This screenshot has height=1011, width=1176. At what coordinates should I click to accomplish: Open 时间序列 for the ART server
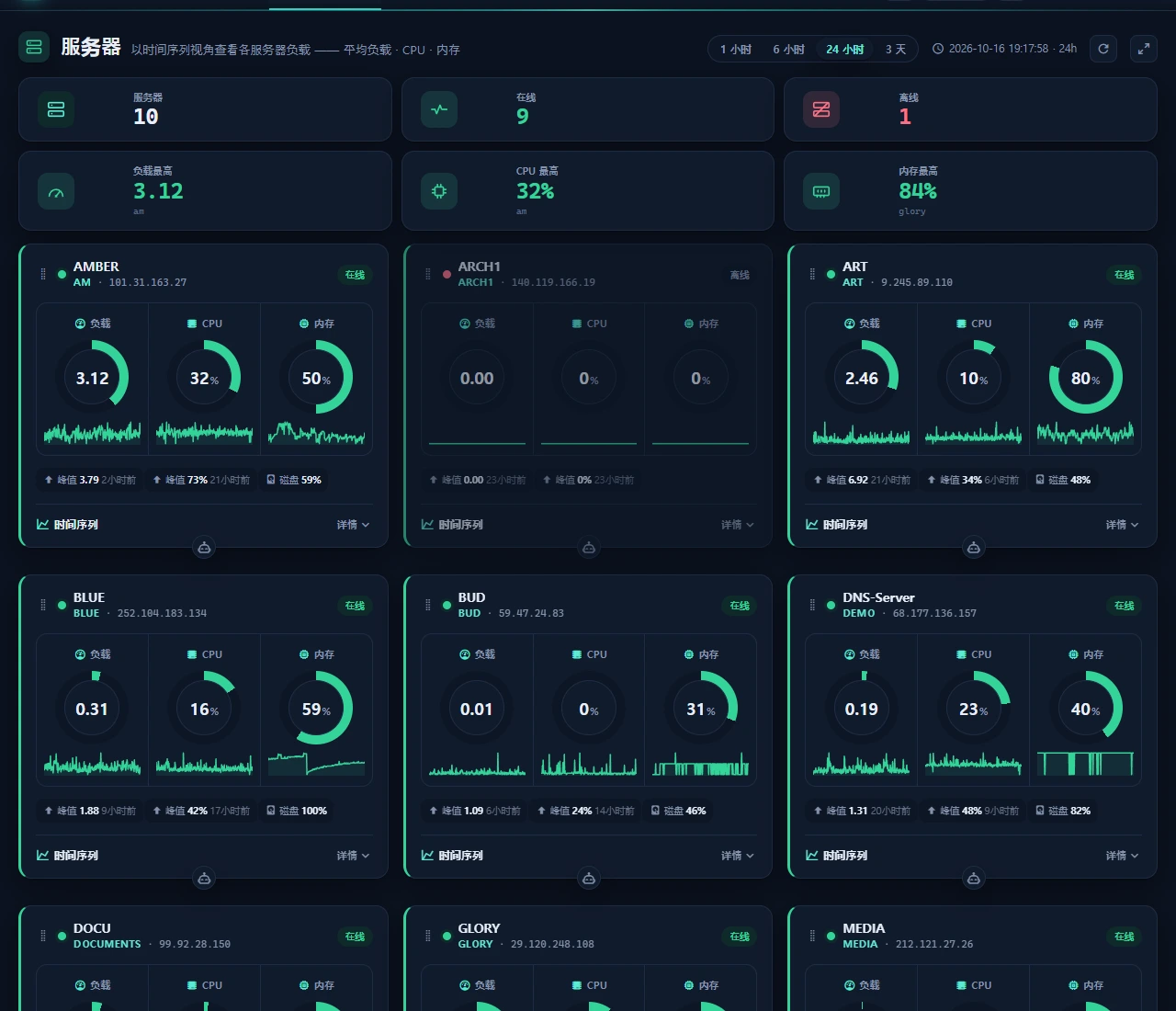pyautogui.click(x=837, y=525)
